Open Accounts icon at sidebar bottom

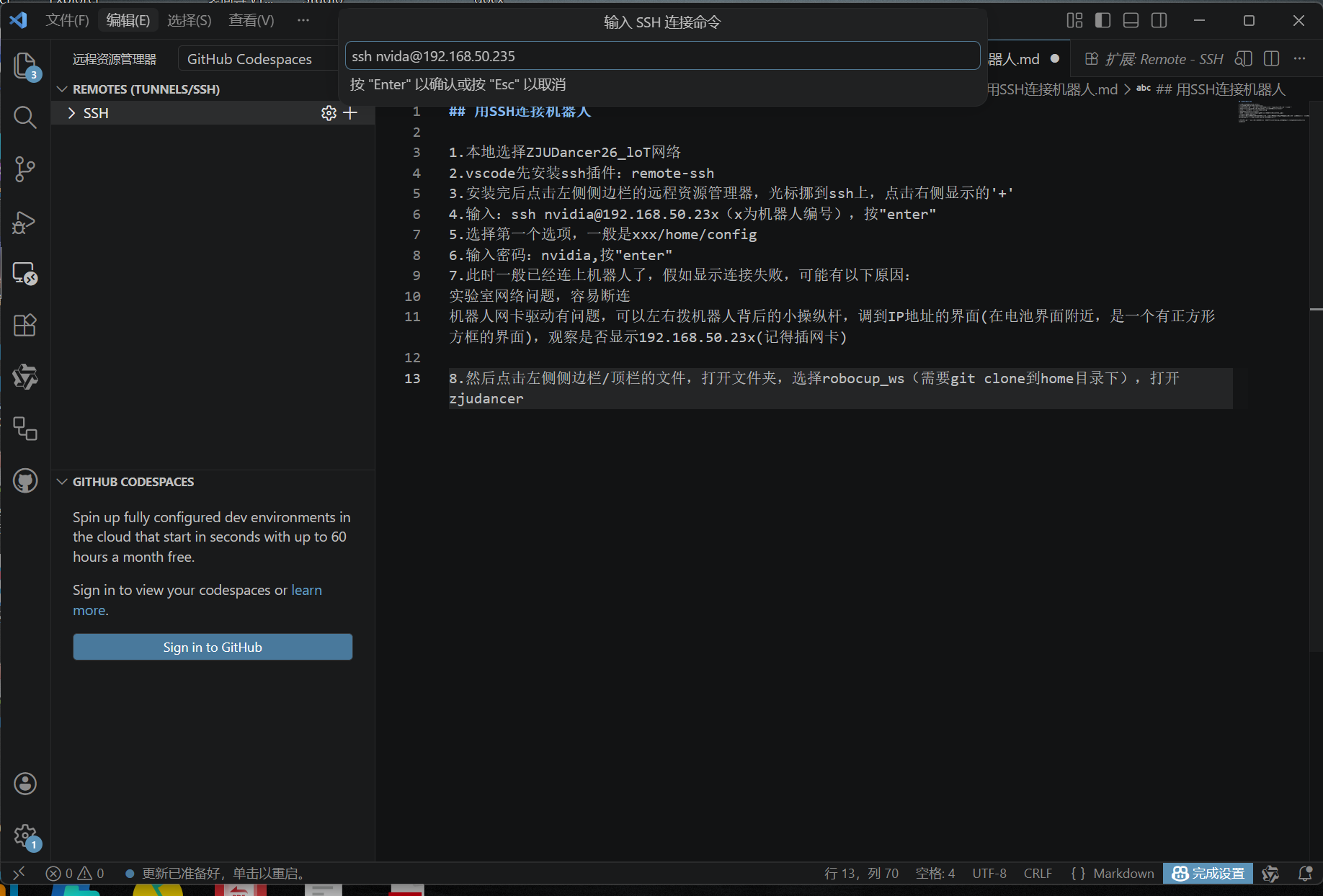[x=25, y=784]
